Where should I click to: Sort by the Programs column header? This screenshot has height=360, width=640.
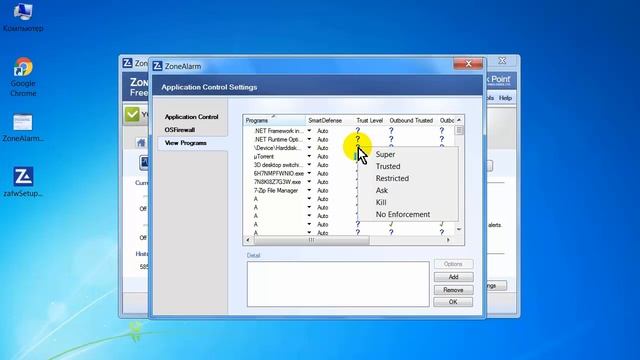click(274, 120)
